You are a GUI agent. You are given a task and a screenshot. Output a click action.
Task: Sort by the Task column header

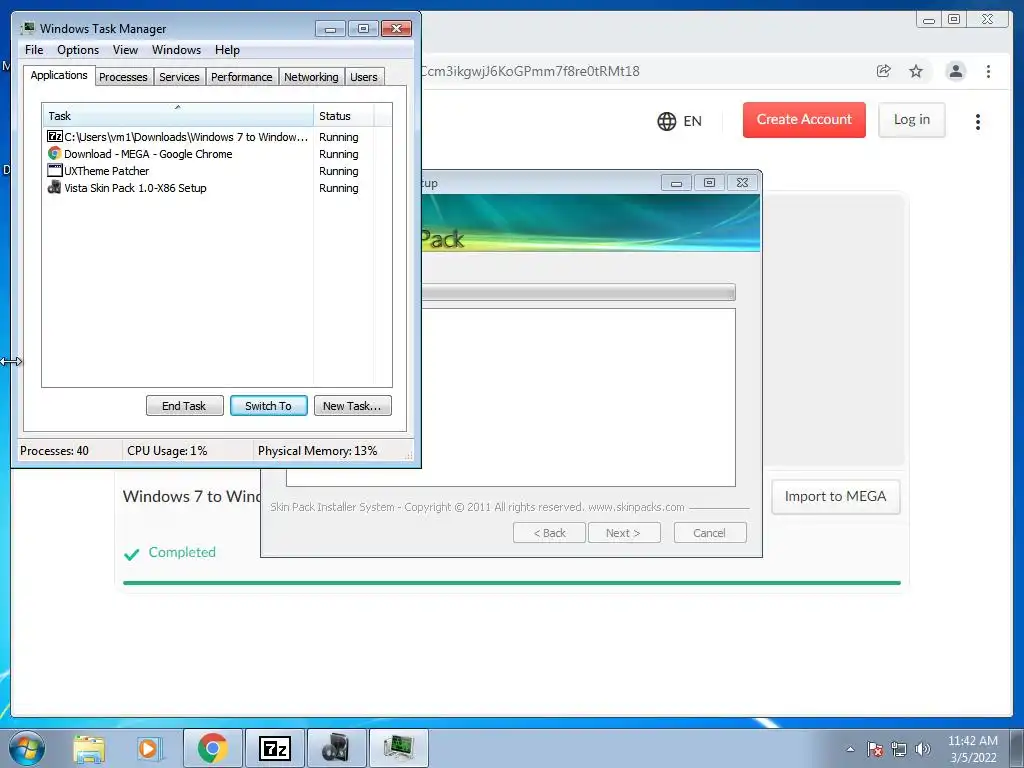coord(178,116)
